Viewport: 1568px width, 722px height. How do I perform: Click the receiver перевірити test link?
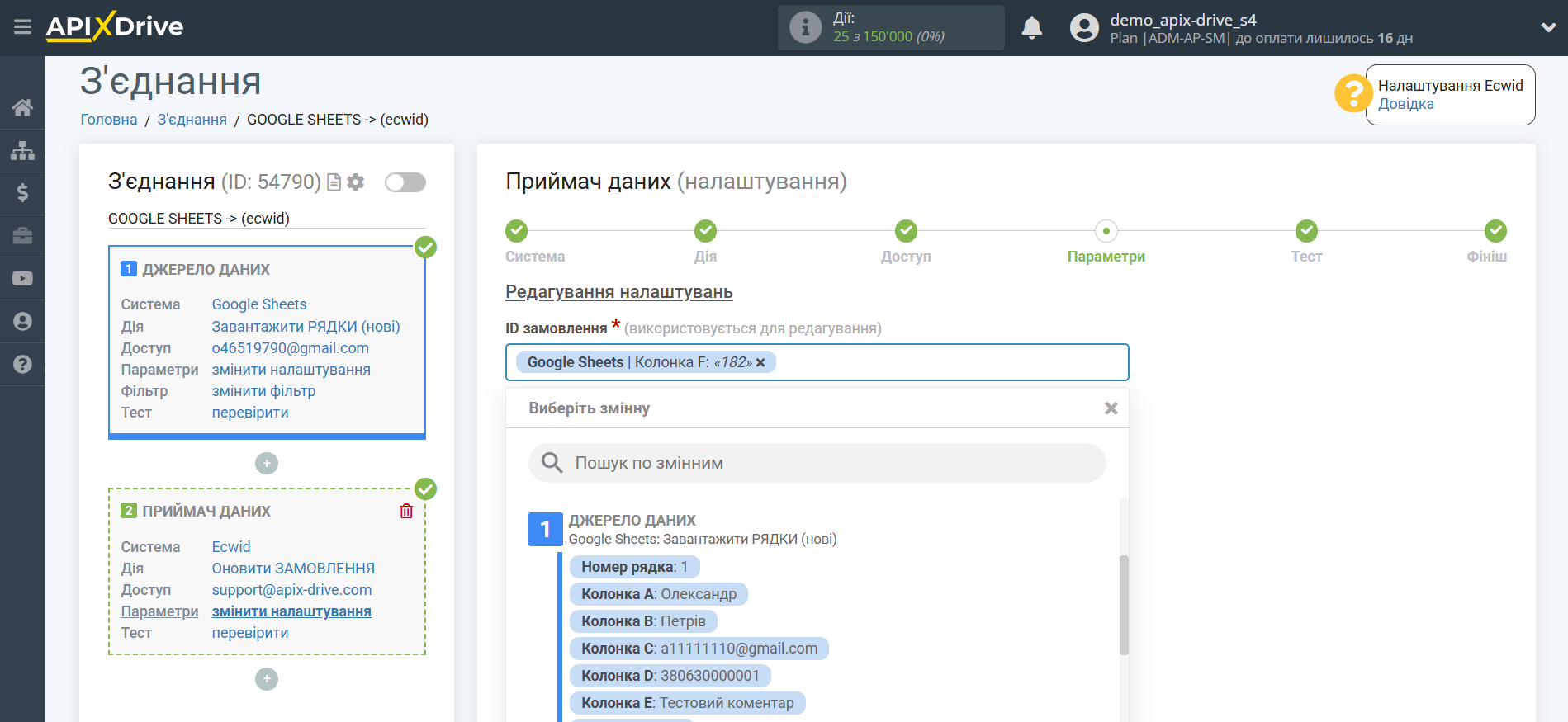(250, 633)
